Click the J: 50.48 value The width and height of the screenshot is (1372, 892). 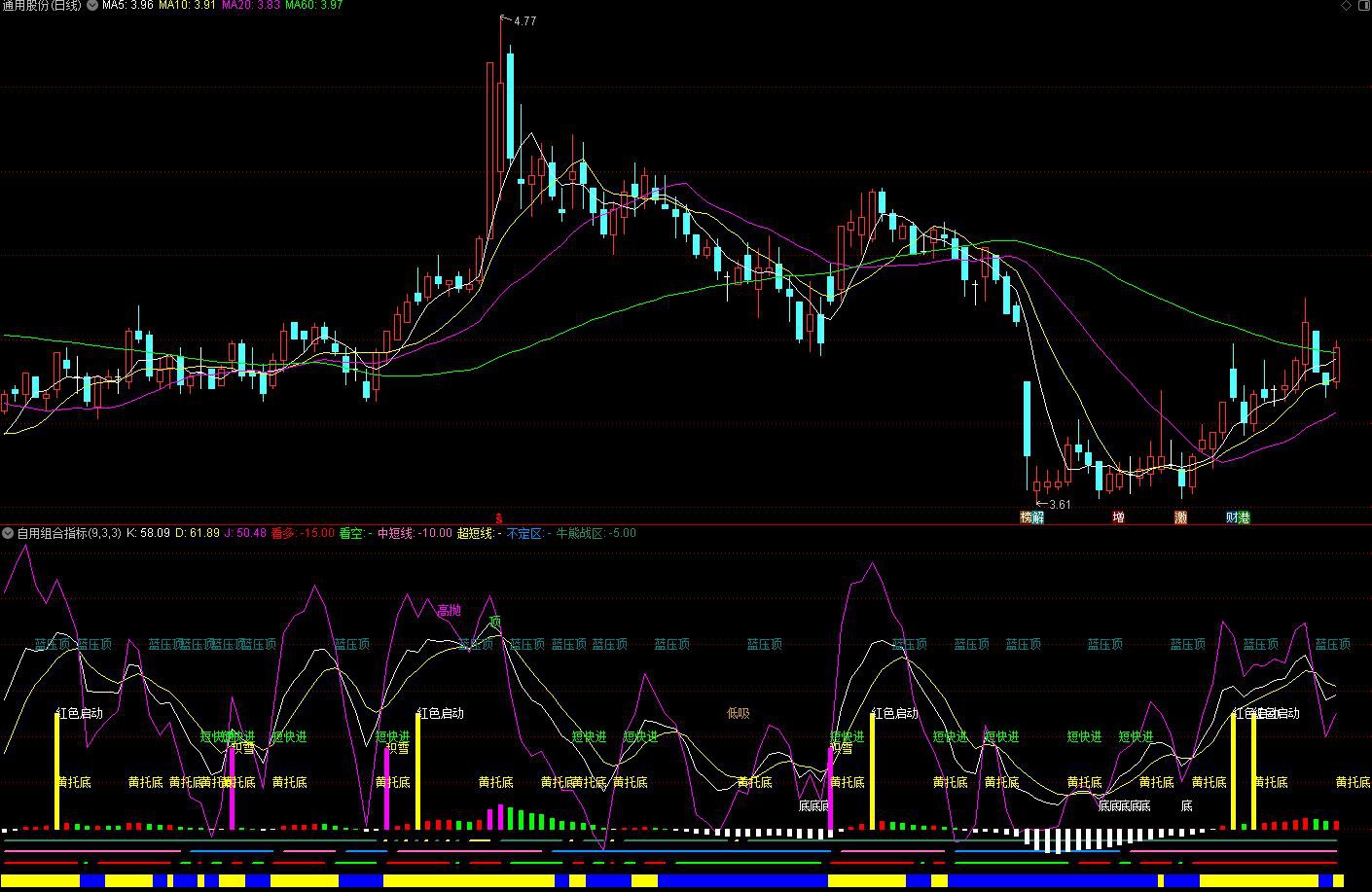click(x=245, y=533)
